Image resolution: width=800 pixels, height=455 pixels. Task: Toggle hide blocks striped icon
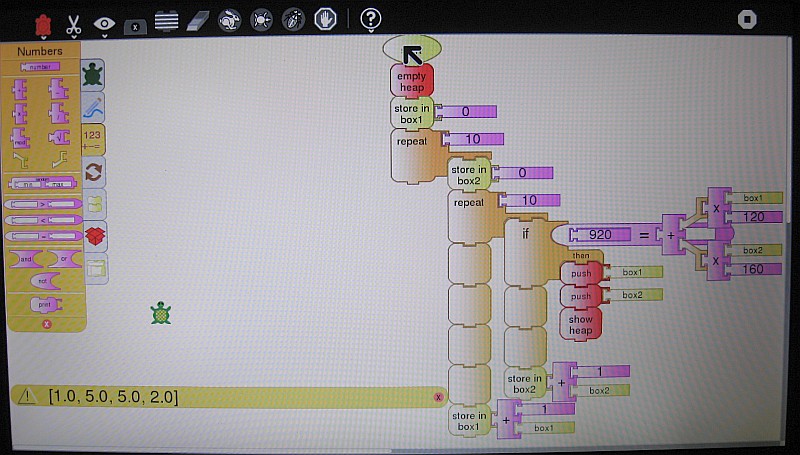pos(167,20)
